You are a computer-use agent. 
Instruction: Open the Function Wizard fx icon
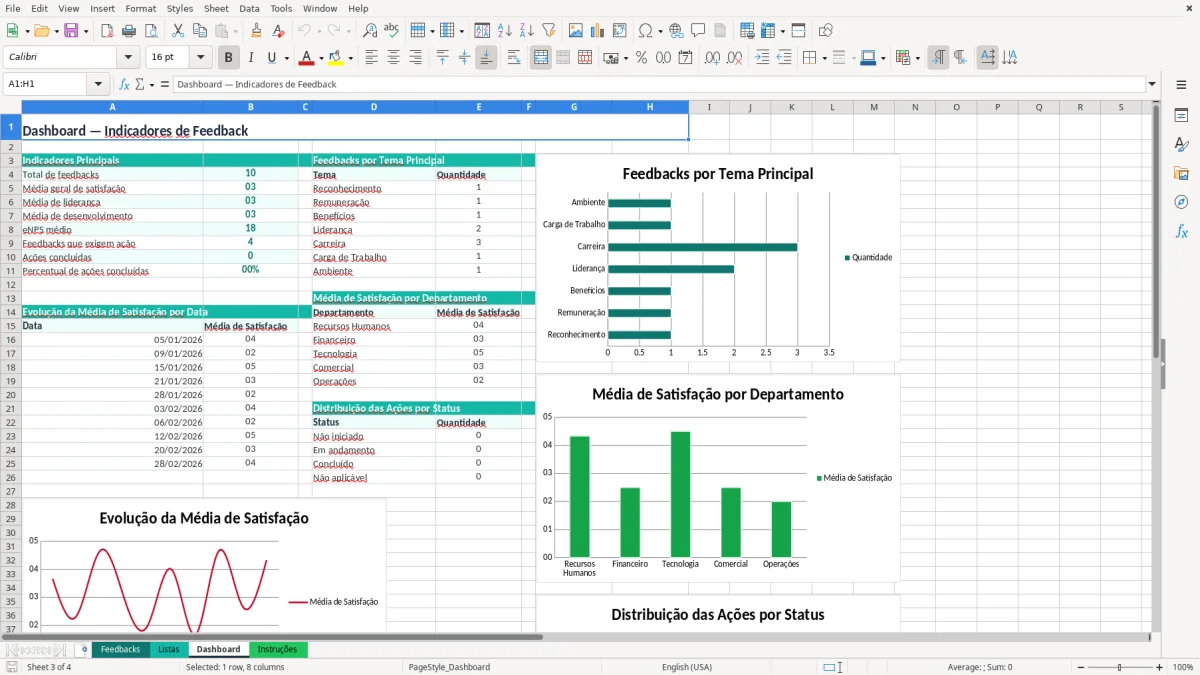click(x=125, y=85)
